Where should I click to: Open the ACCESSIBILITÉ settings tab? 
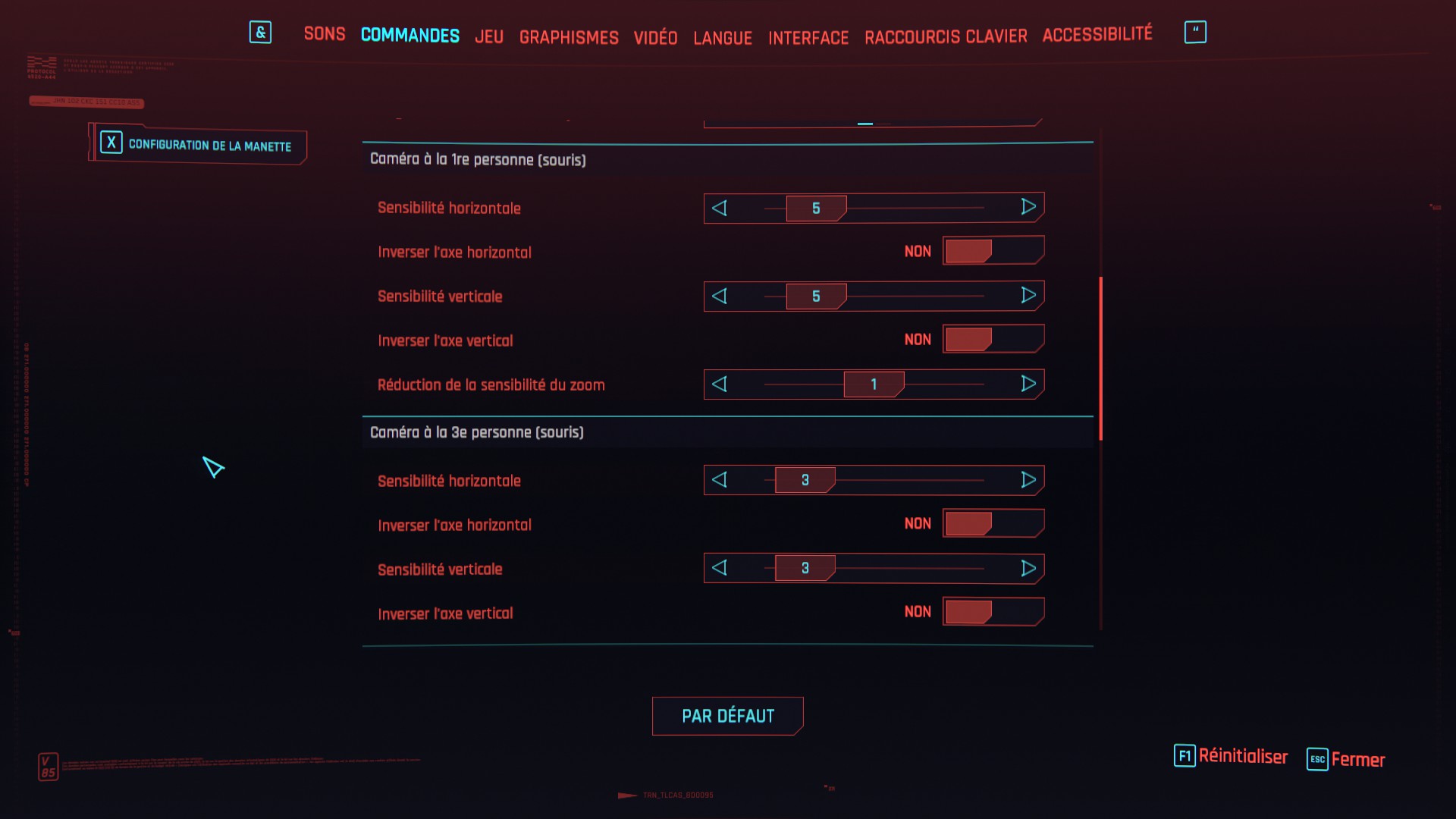pos(1097,34)
